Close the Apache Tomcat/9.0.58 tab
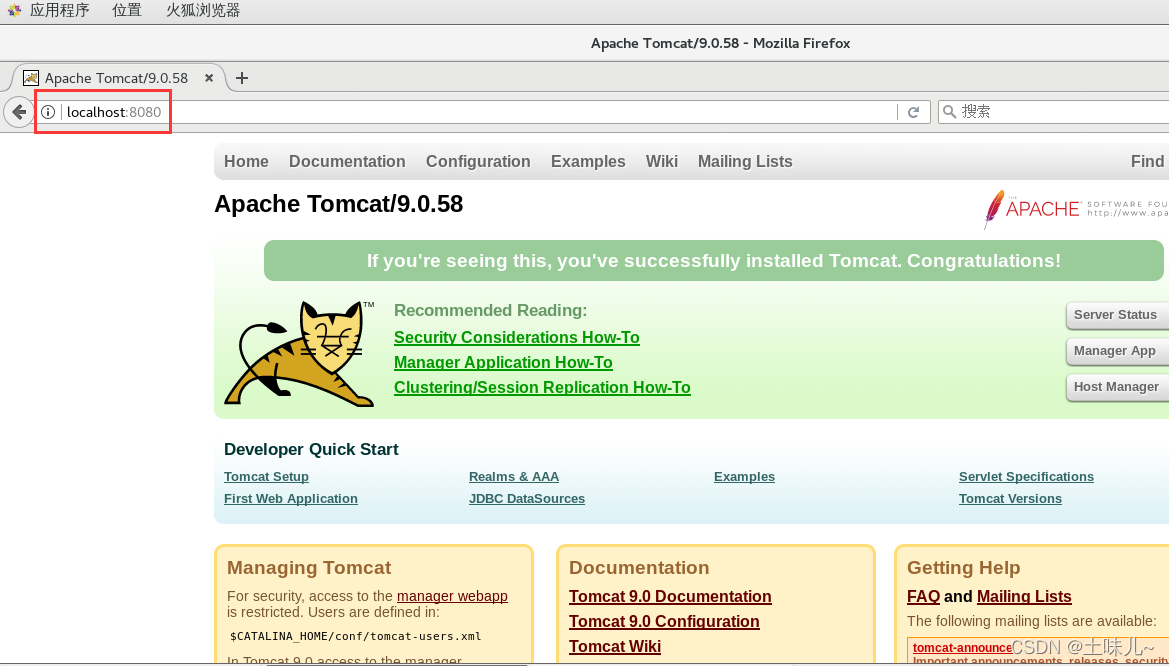This screenshot has height=666, width=1169. point(209,78)
